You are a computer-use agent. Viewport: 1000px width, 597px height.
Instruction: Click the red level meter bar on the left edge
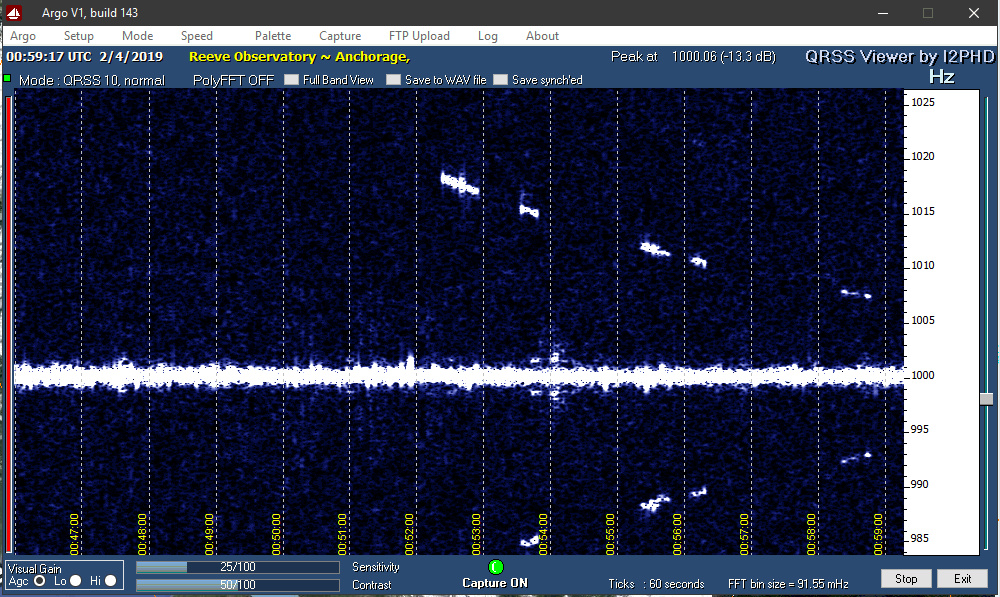pyautogui.click(x=8, y=324)
